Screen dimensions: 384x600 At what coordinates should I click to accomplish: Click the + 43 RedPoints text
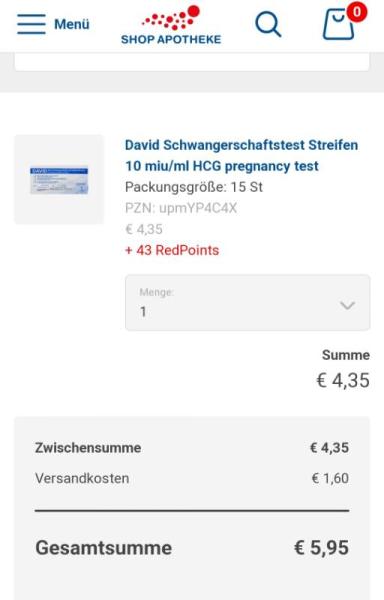pyautogui.click(x=172, y=250)
